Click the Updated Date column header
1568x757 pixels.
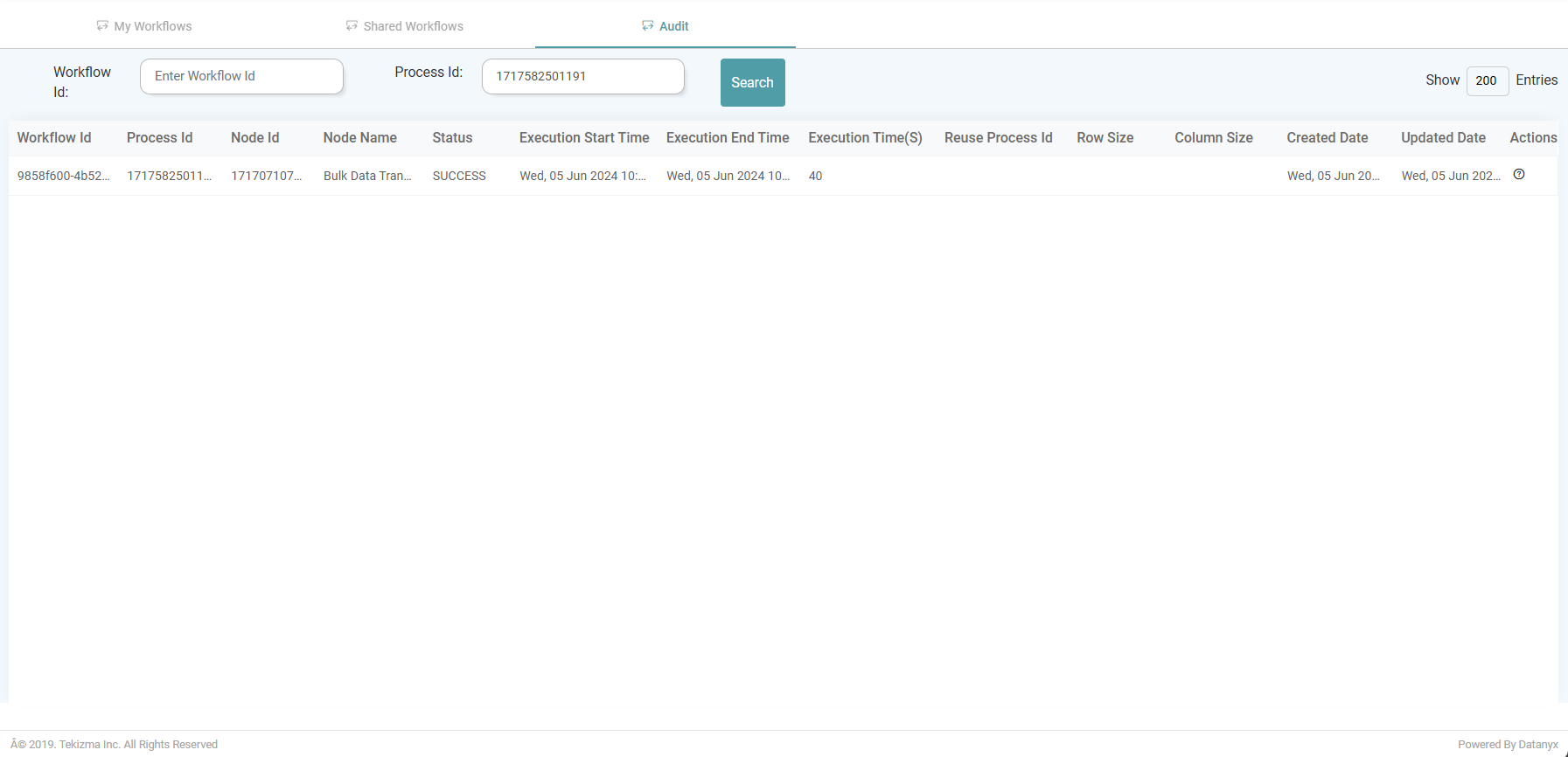[1443, 138]
